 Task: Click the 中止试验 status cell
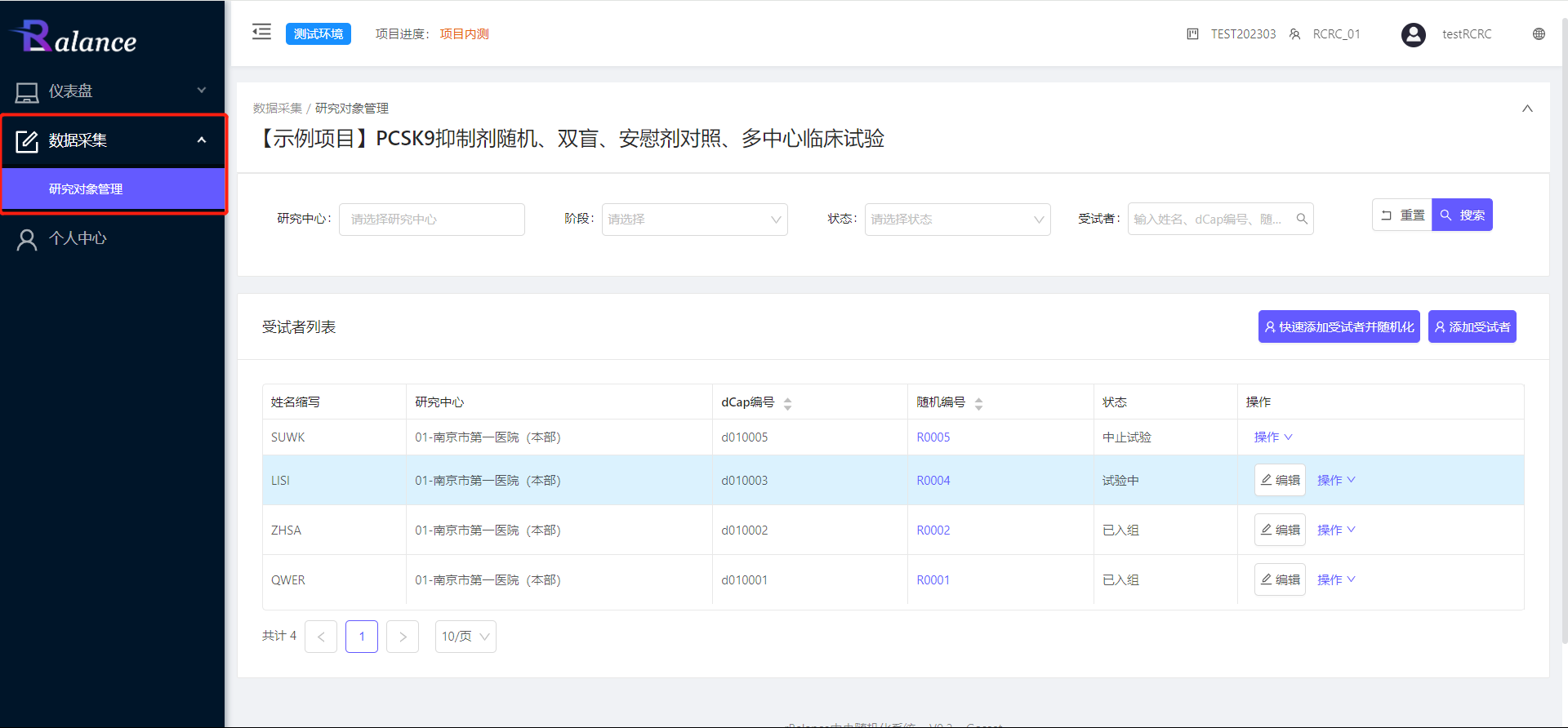click(x=1165, y=437)
